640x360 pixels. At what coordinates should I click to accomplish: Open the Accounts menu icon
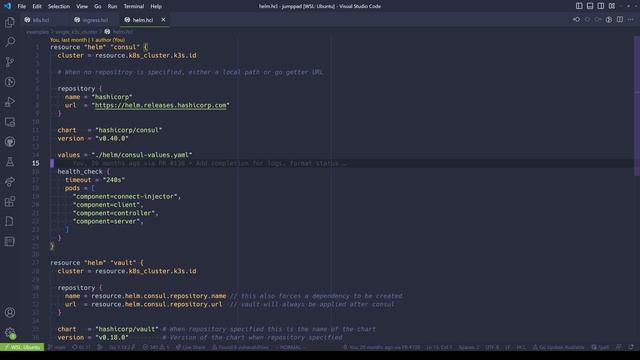tap(10, 313)
